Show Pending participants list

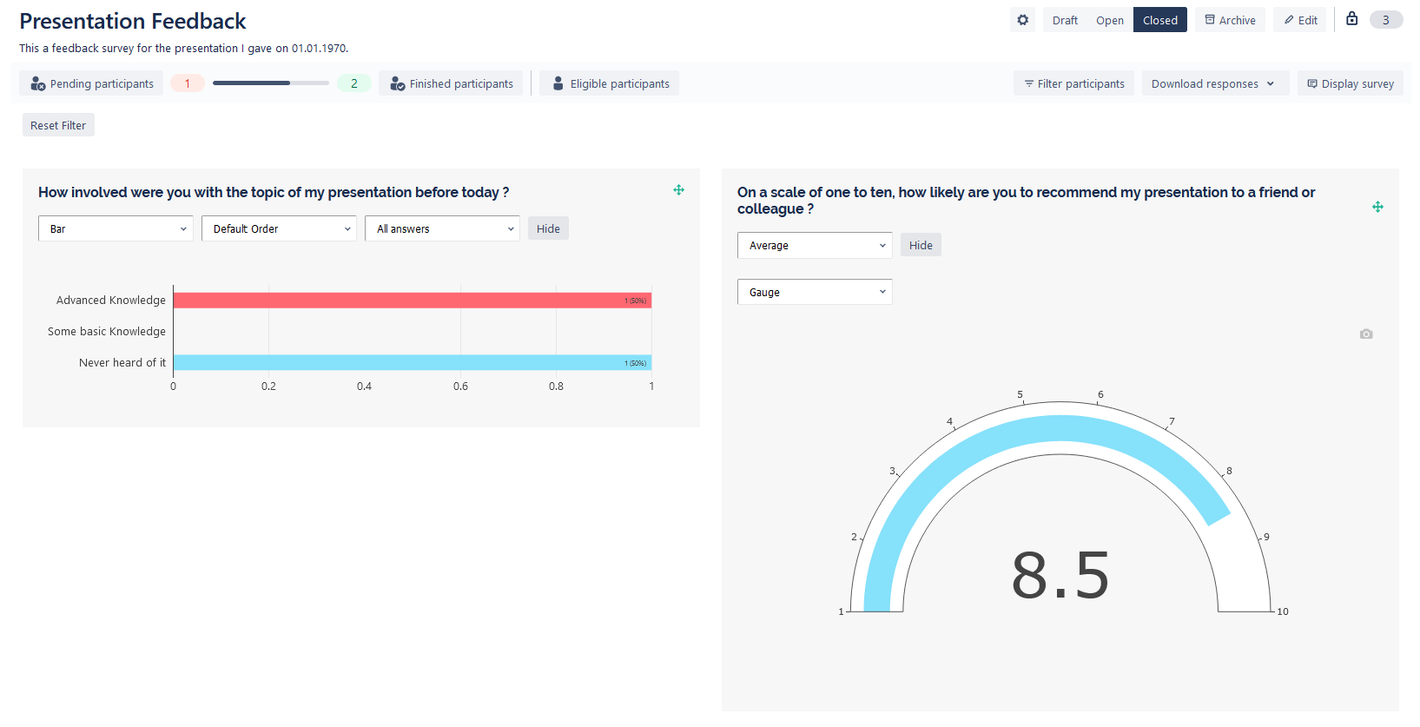[92, 84]
